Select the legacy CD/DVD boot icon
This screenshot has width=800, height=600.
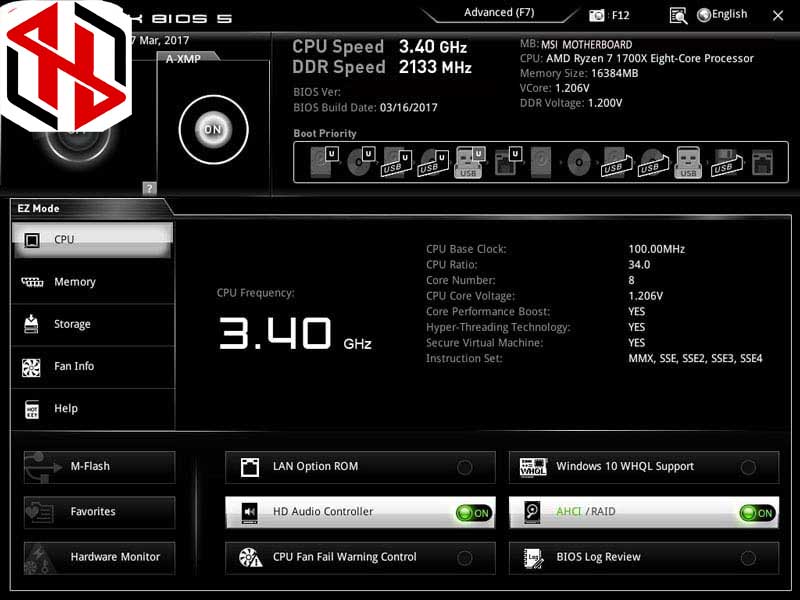(x=579, y=163)
